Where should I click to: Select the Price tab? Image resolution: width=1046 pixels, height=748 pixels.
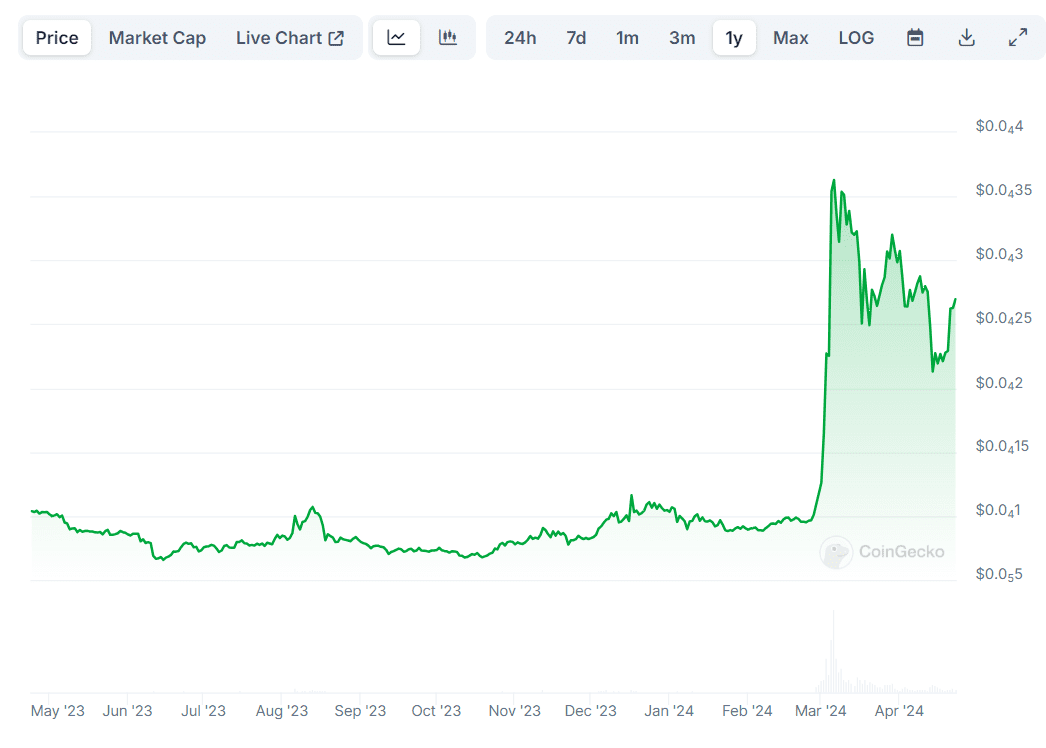click(56, 37)
